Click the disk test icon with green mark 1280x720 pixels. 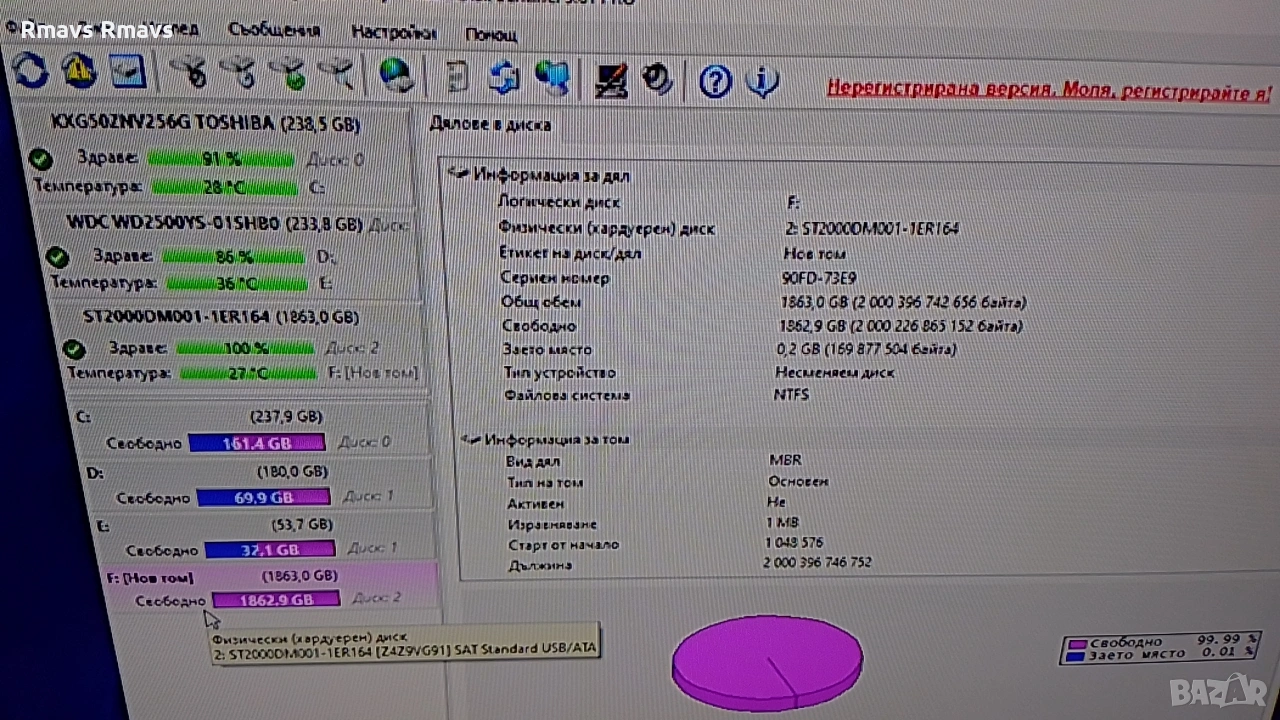pyautogui.click(x=288, y=73)
